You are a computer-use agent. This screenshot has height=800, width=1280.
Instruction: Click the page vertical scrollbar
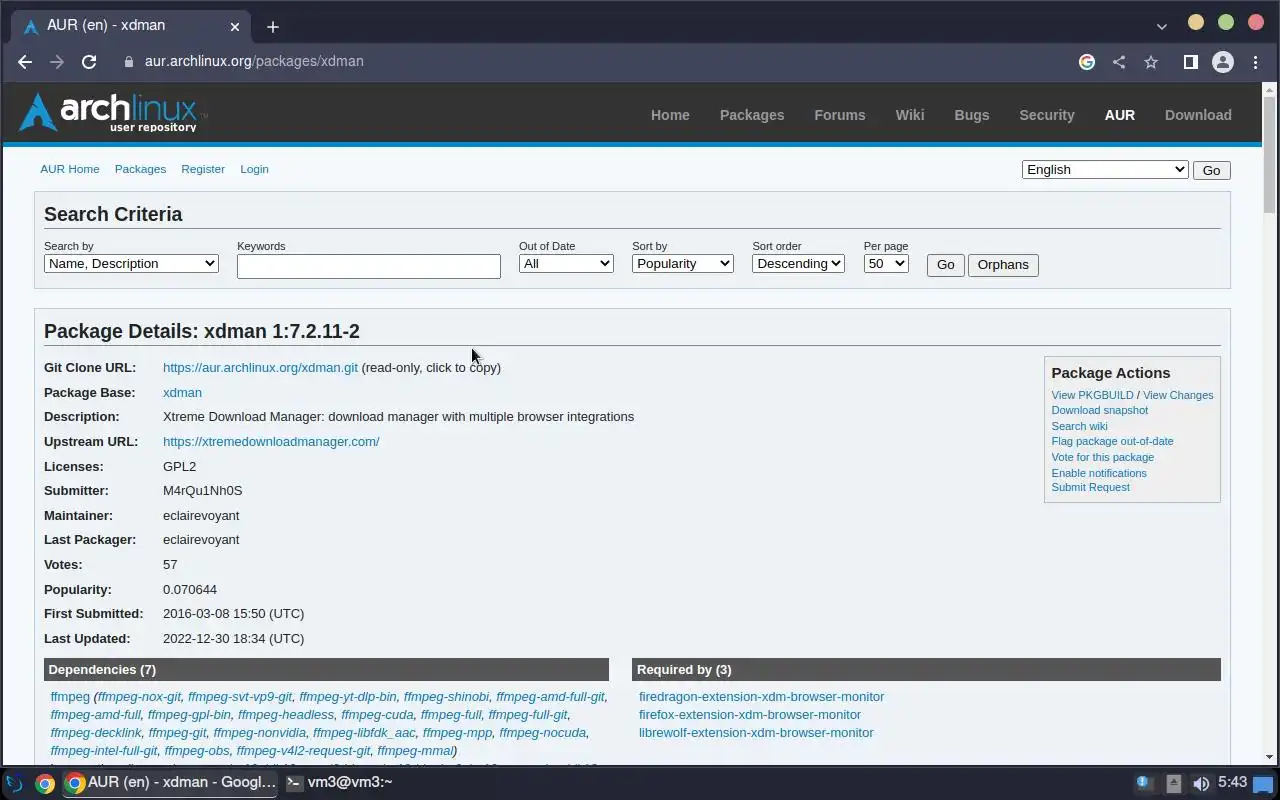click(x=1270, y=156)
